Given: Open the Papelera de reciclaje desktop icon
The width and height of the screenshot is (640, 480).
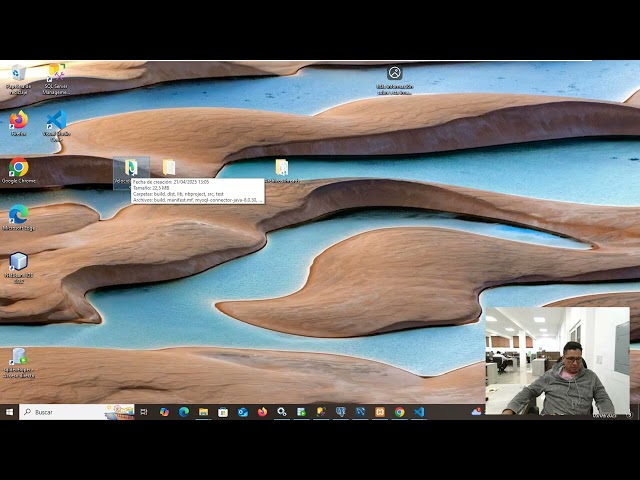Looking at the screenshot, I should pos(18,79).
